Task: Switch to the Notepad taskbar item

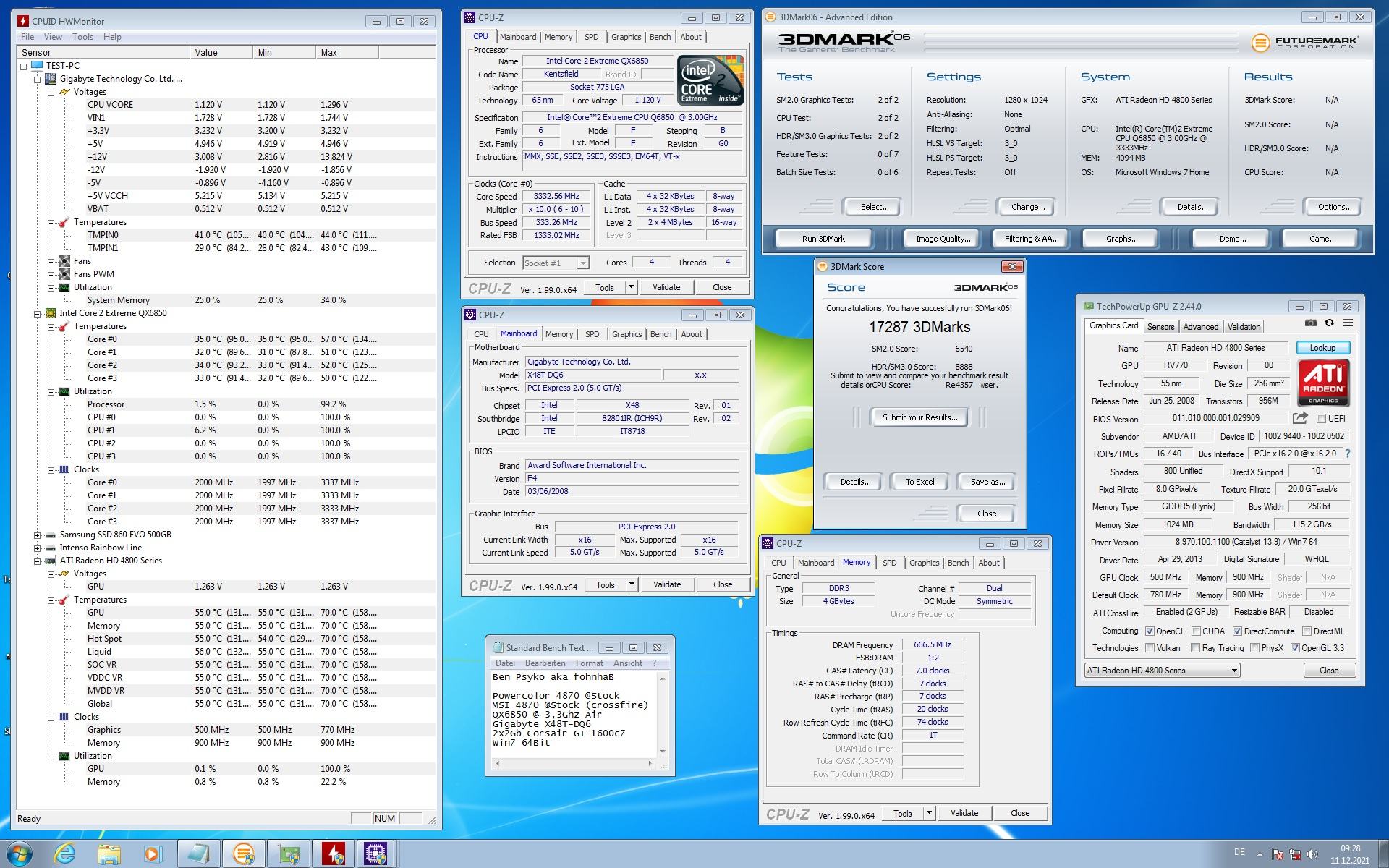Action: [x=198, y=854]
